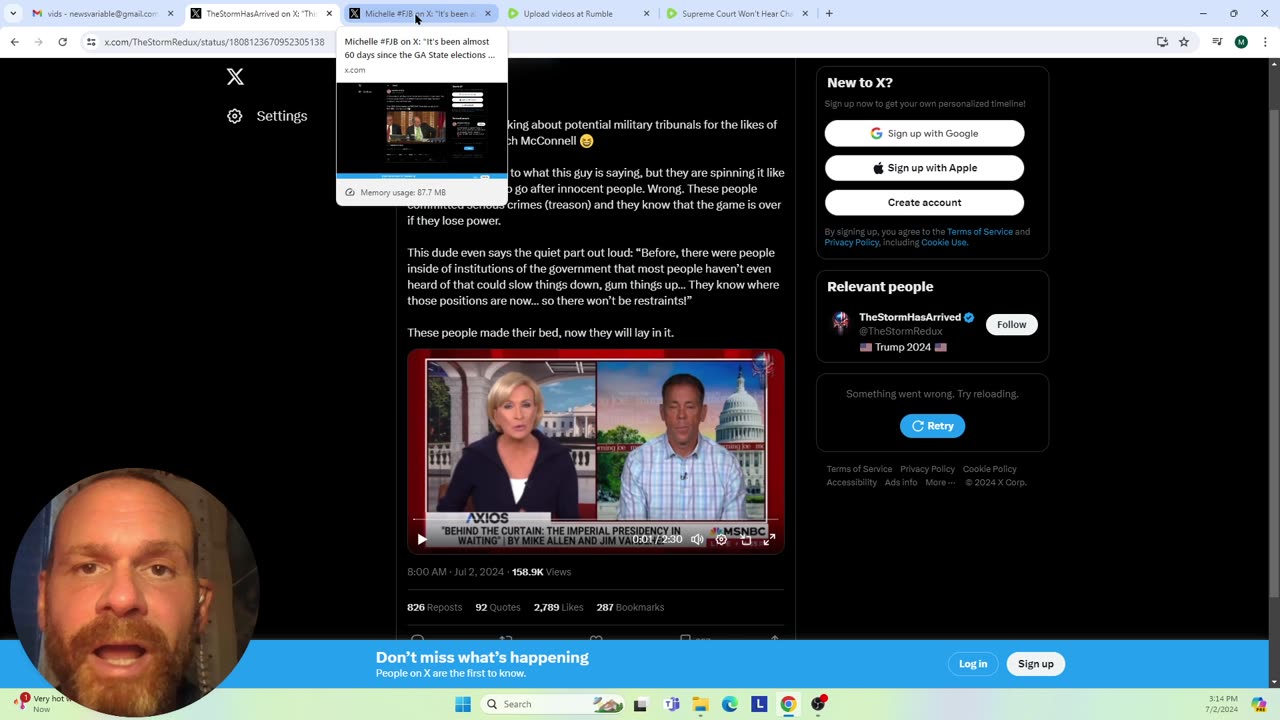The image size is (1280, 720).
Task: Follow TheStormHasArrived account
Action: [x=1011, y=324]
